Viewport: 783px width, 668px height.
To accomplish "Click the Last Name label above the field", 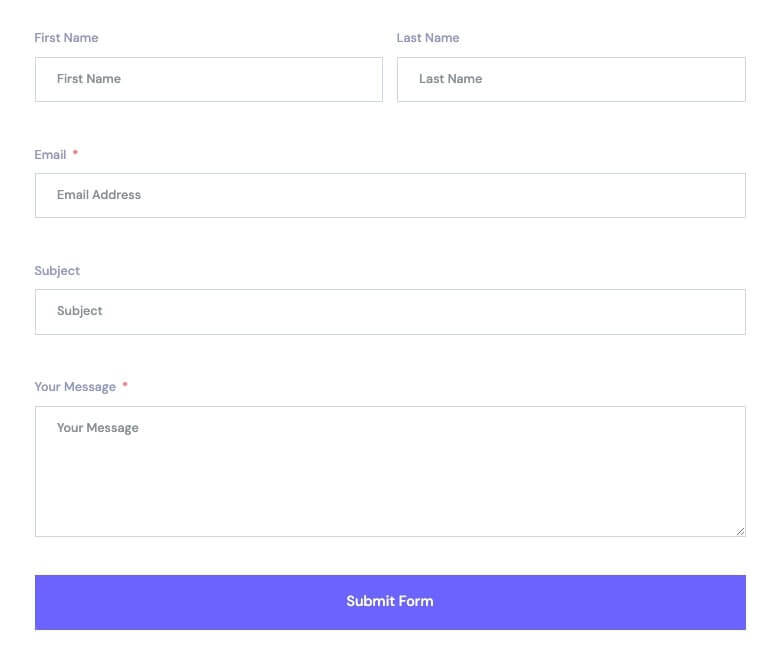I will (x=428, y=38).
